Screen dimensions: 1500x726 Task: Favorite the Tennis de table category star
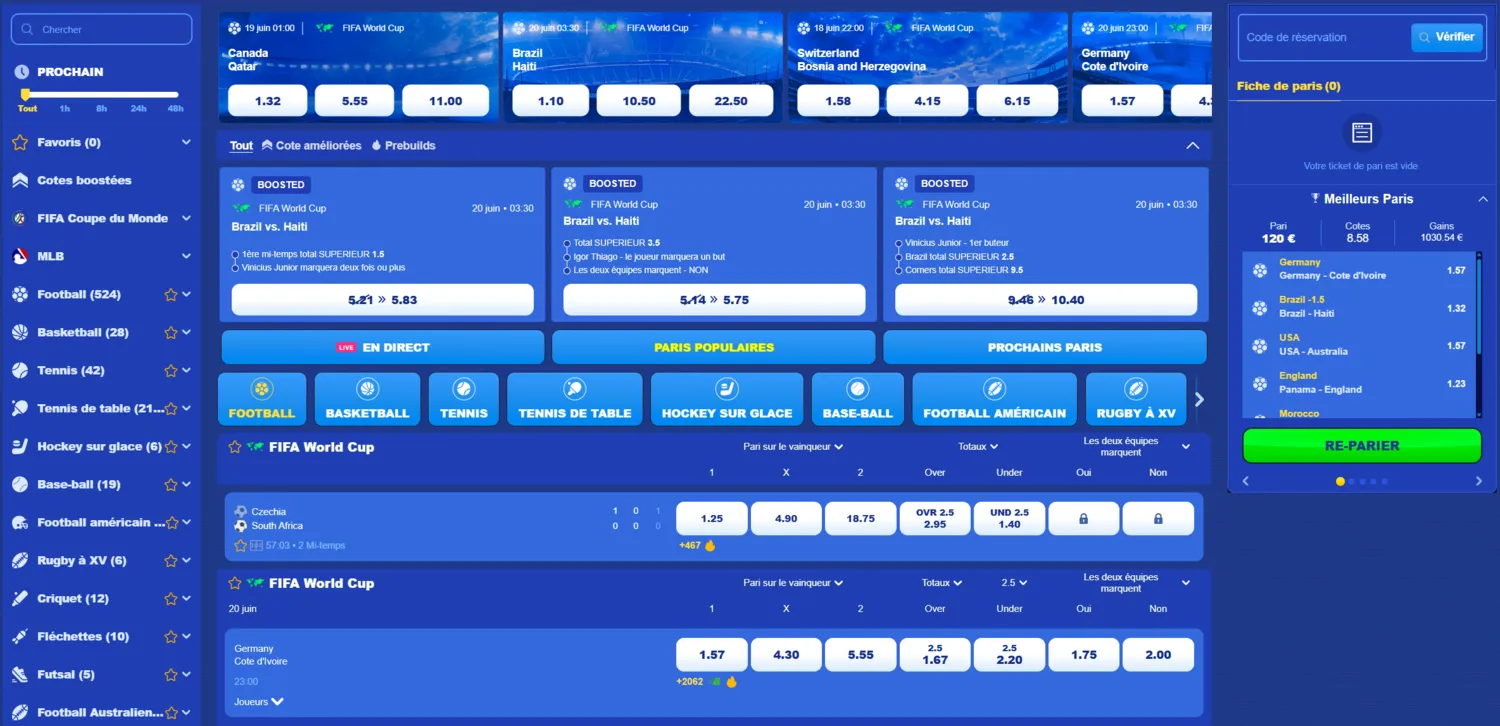click(x=171, y=409)
